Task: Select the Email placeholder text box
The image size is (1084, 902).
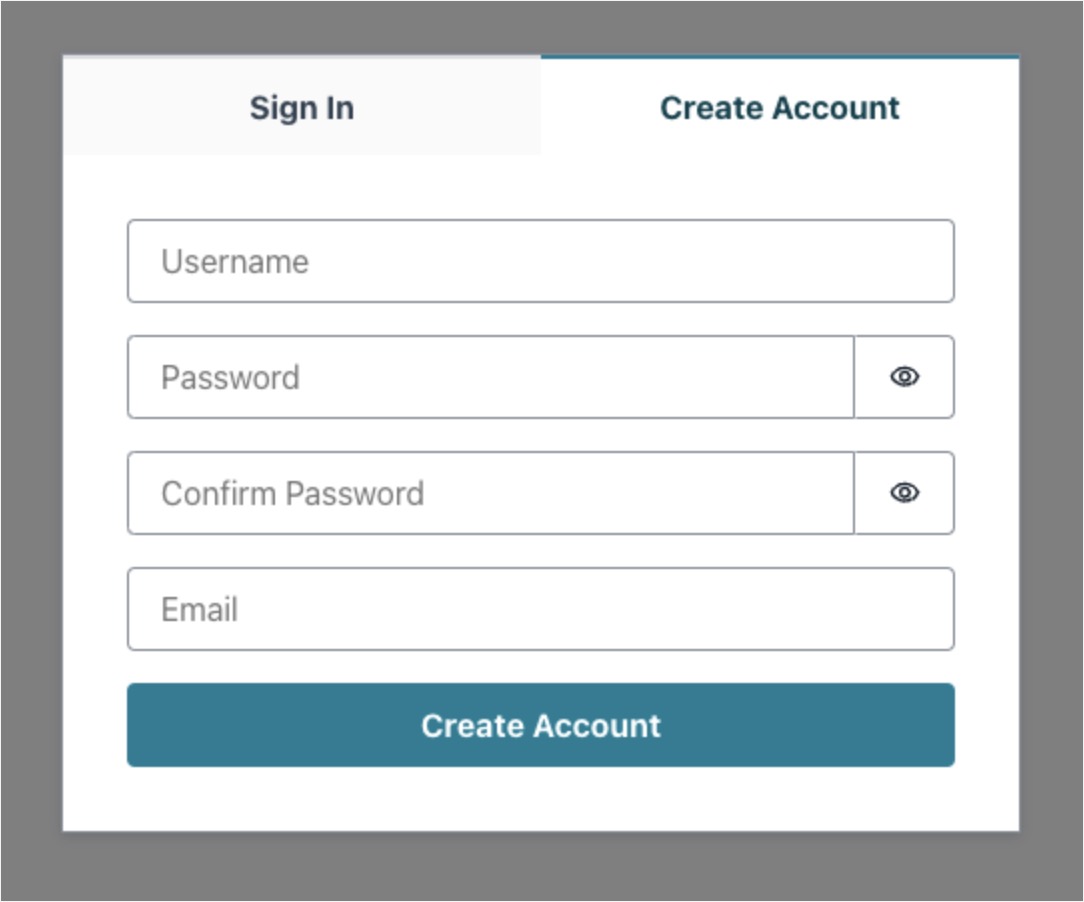Action: 540,609
